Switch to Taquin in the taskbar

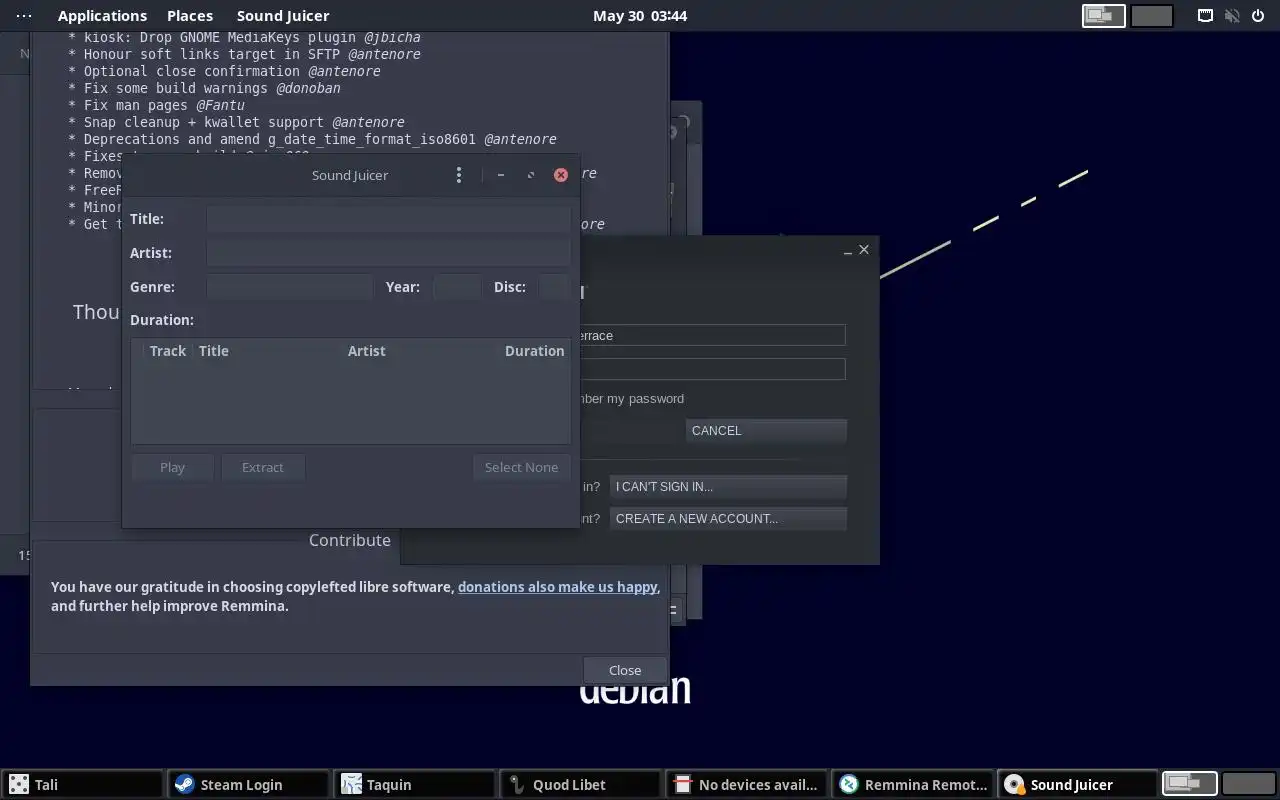tap(415, 785)
